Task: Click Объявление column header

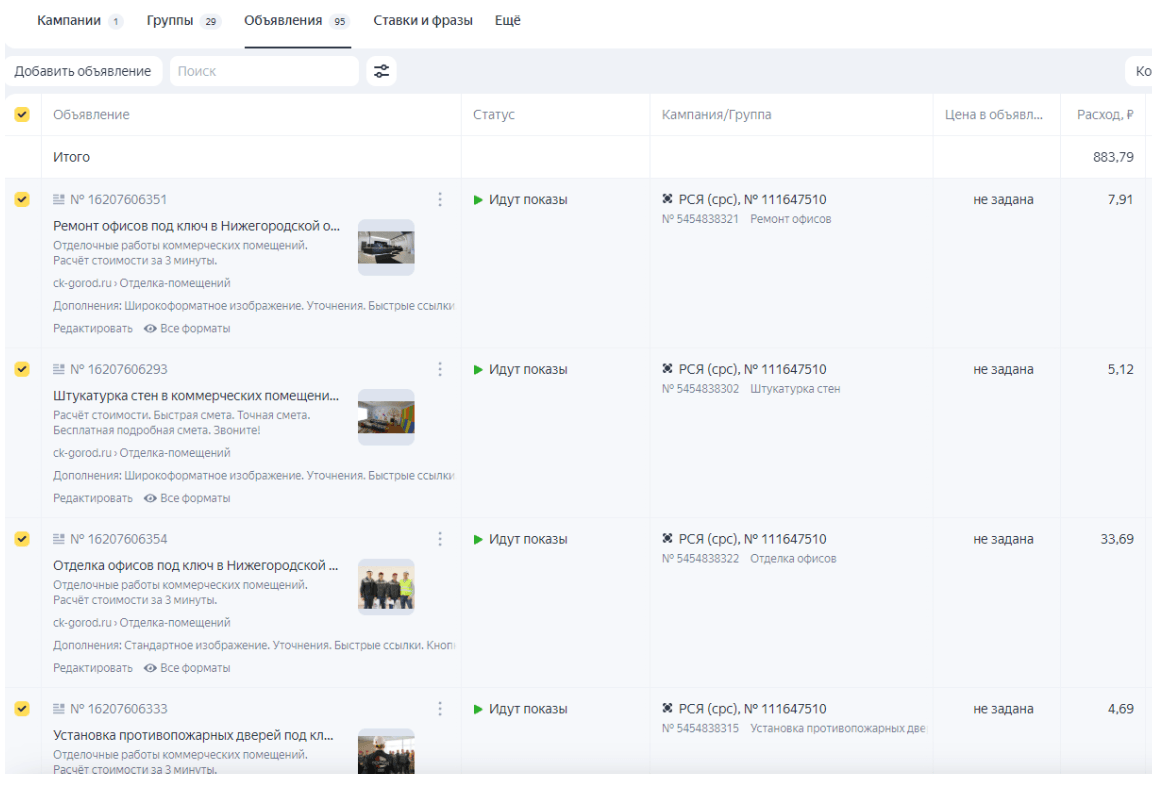Action: 91,114
